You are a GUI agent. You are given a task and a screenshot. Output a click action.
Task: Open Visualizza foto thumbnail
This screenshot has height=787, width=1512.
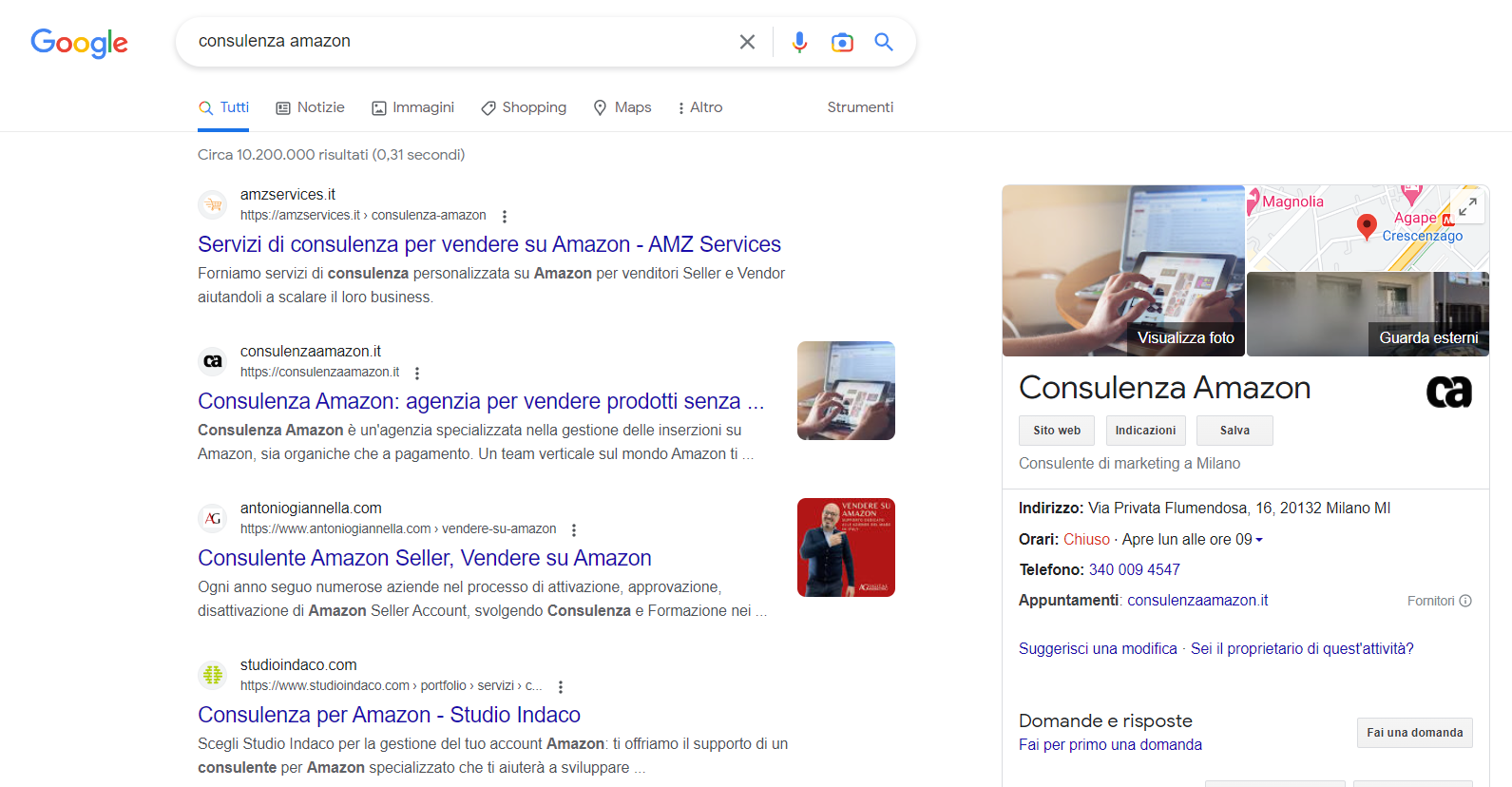[1123, 271]
